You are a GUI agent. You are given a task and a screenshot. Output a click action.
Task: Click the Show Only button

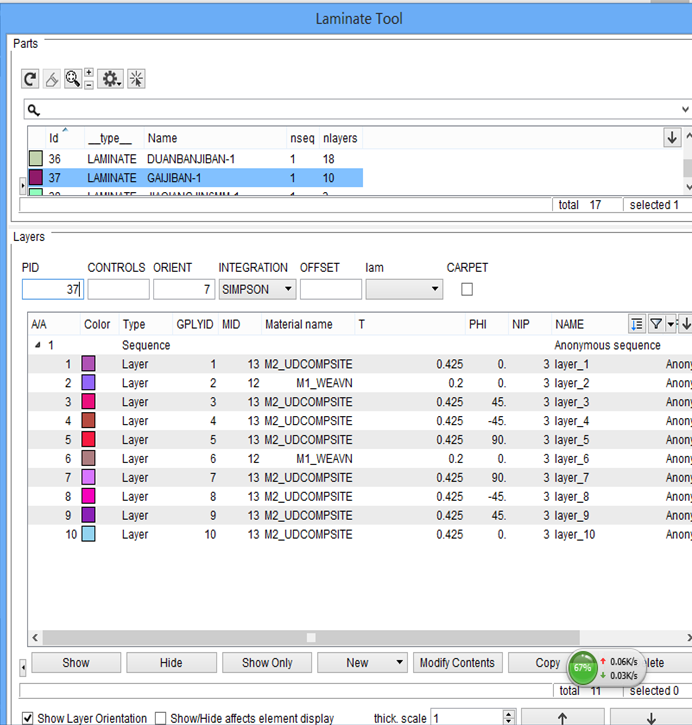(267, 663)
